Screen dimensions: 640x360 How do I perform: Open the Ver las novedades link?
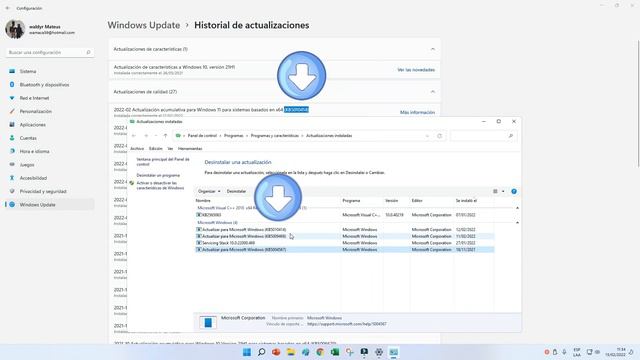pos(416,70)
